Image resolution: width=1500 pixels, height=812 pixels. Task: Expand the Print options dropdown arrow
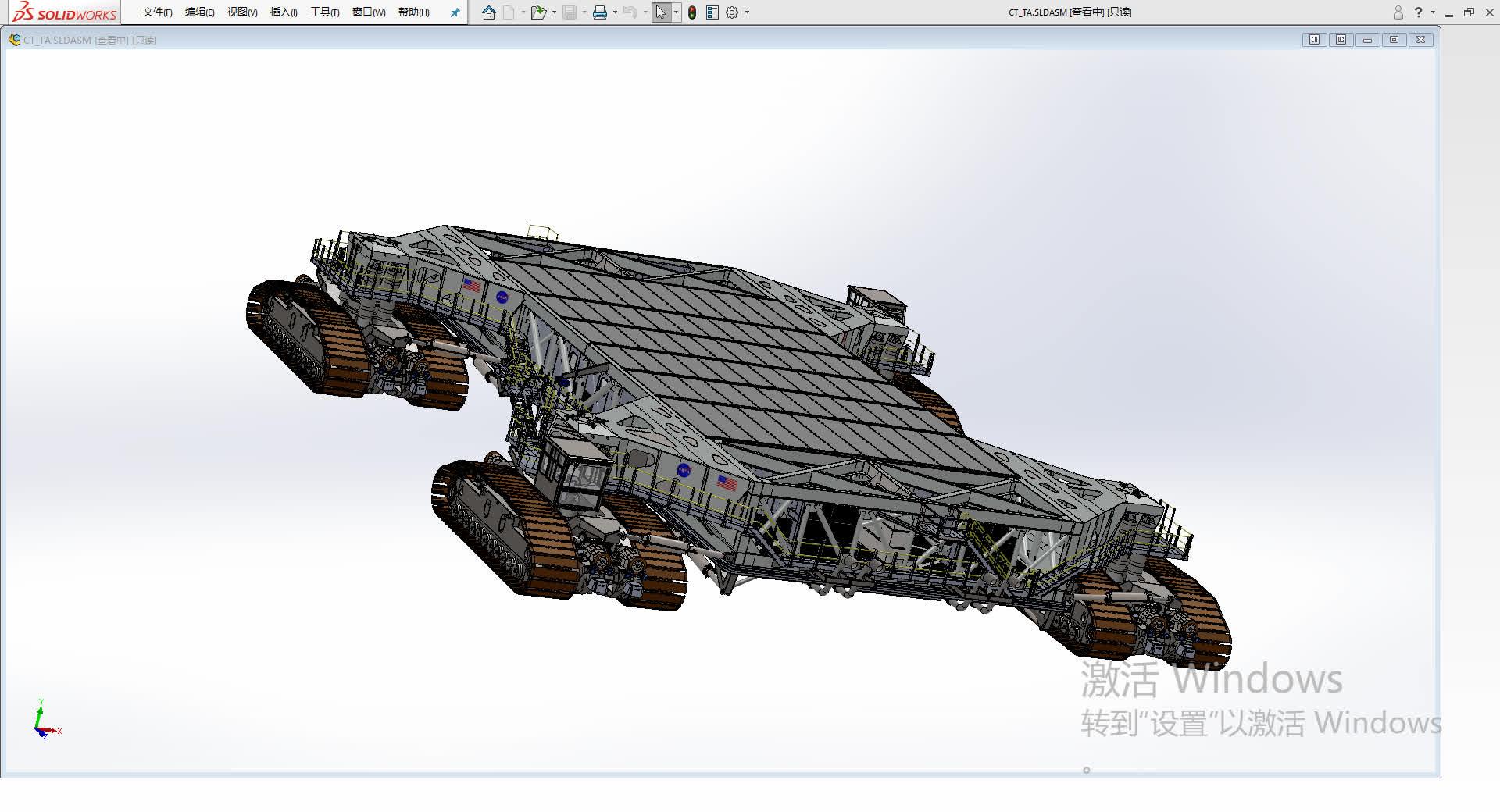tap(615, 12)
